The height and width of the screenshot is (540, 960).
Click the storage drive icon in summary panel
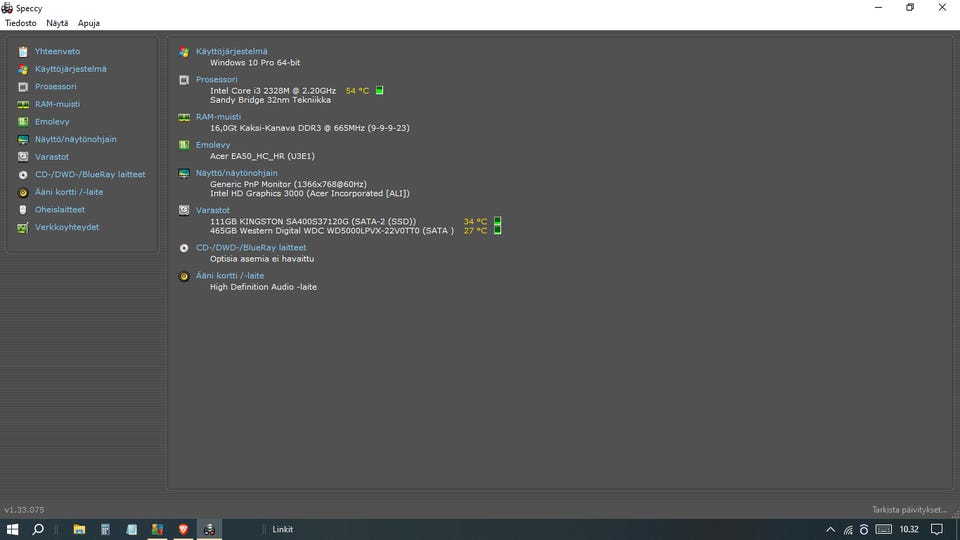184,210
